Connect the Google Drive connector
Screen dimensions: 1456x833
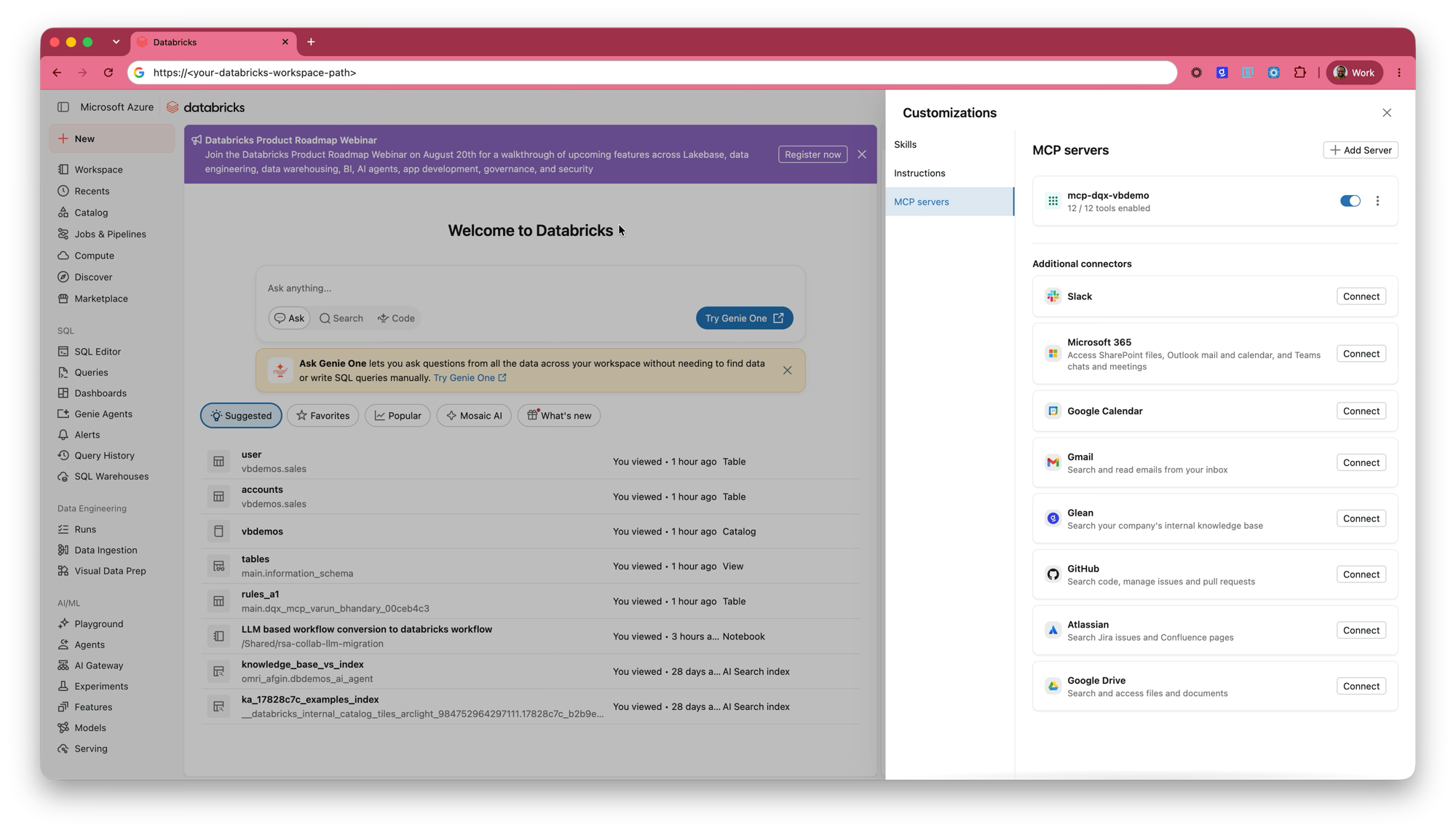(1361, 687)
